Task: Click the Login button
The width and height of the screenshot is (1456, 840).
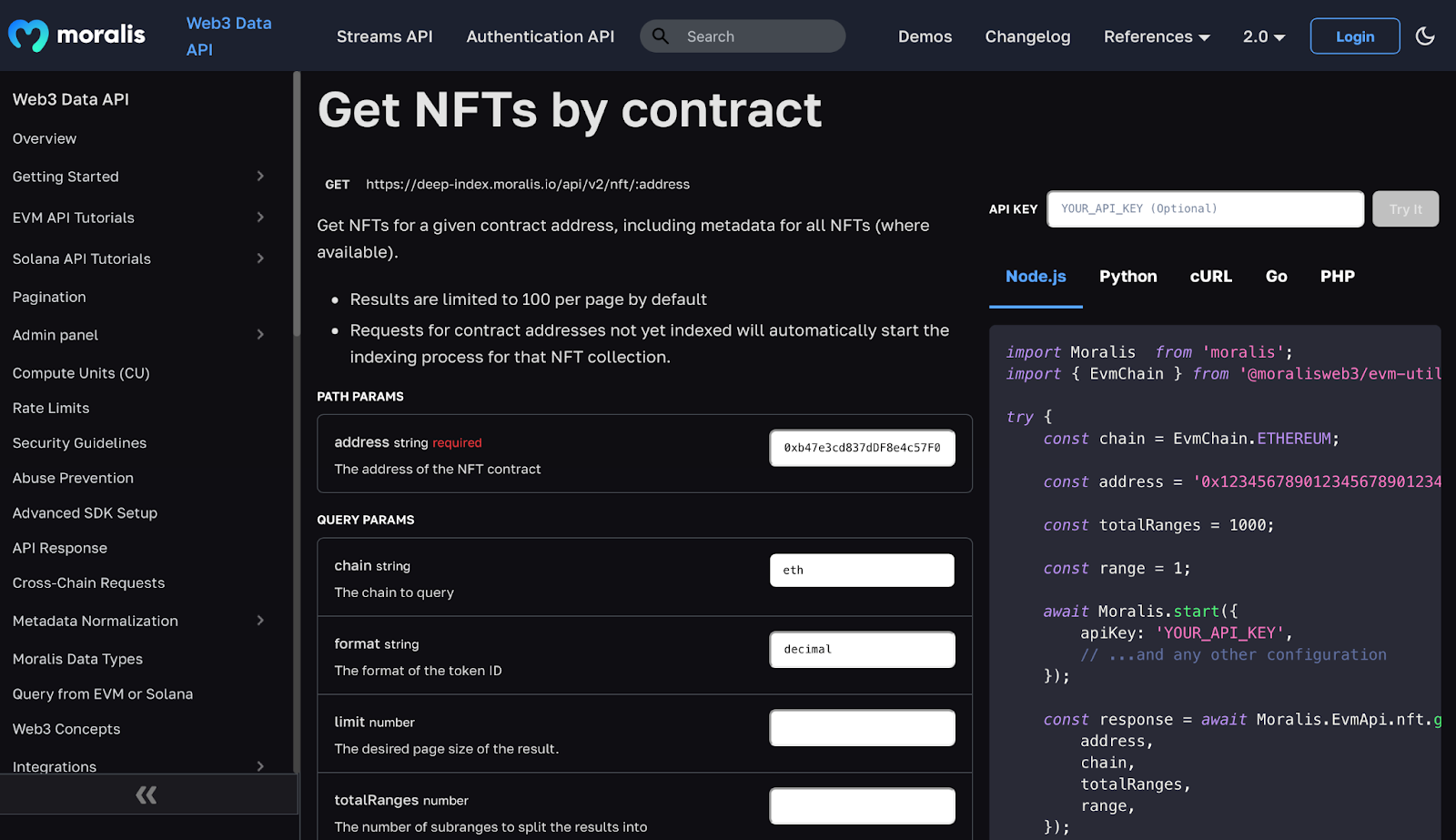Action: pyautogui.click(x=1354, y=36)
